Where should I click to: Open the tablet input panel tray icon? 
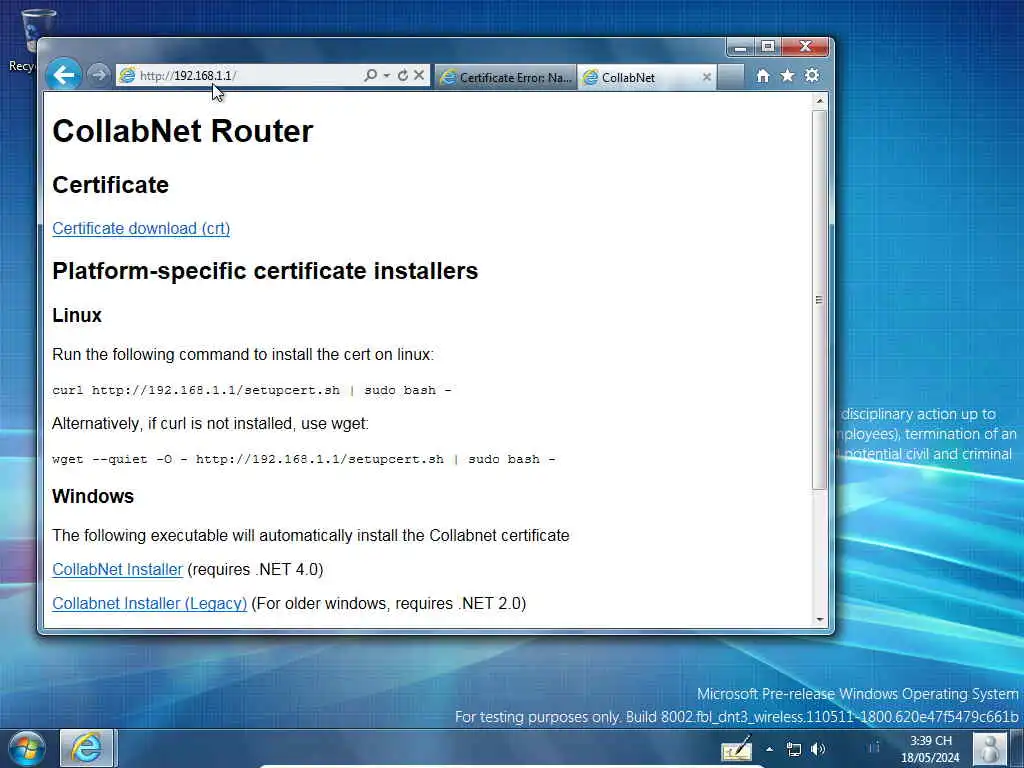[737, 748]
